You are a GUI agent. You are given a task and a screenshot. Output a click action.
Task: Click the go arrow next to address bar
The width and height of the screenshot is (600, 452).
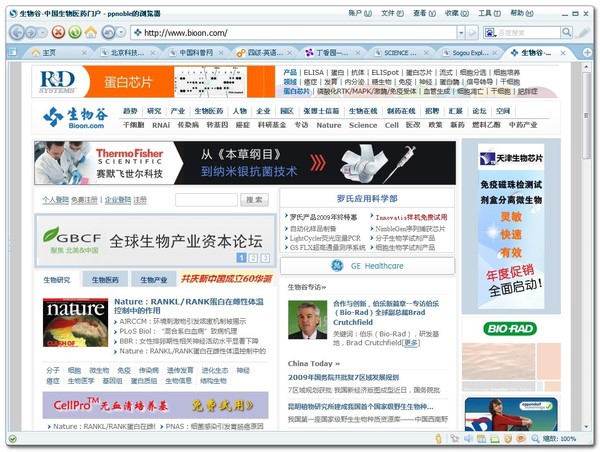[x=473, y=33]
